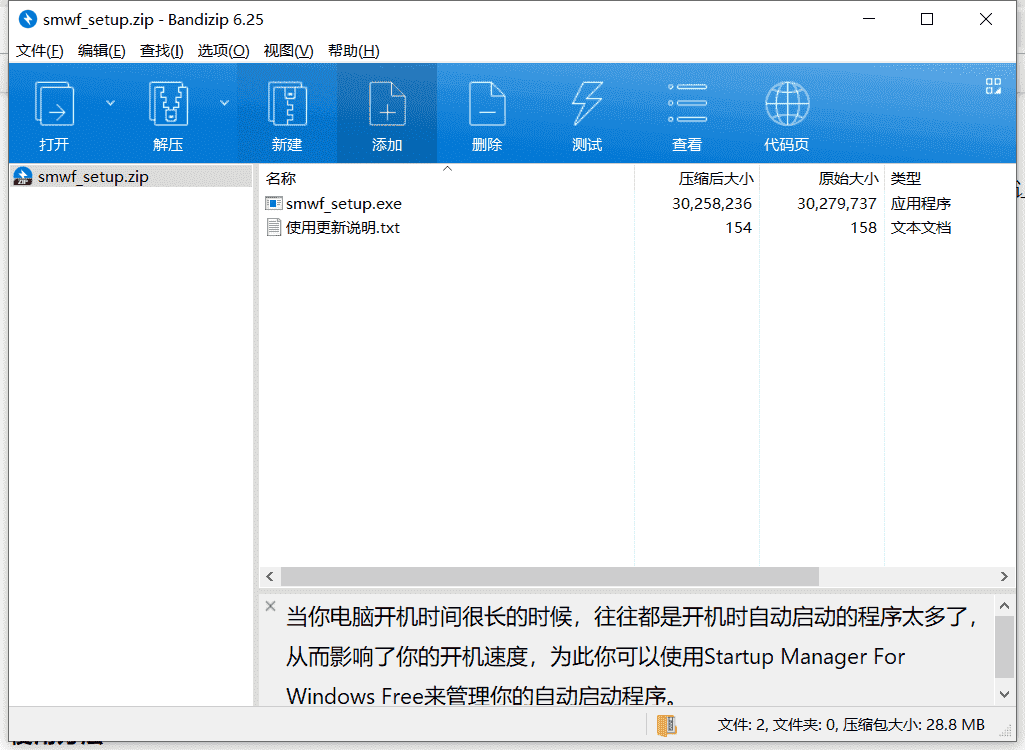Open the 帮助(H) menu
This screenshot has width=1025, height=750.
[354, 50]
